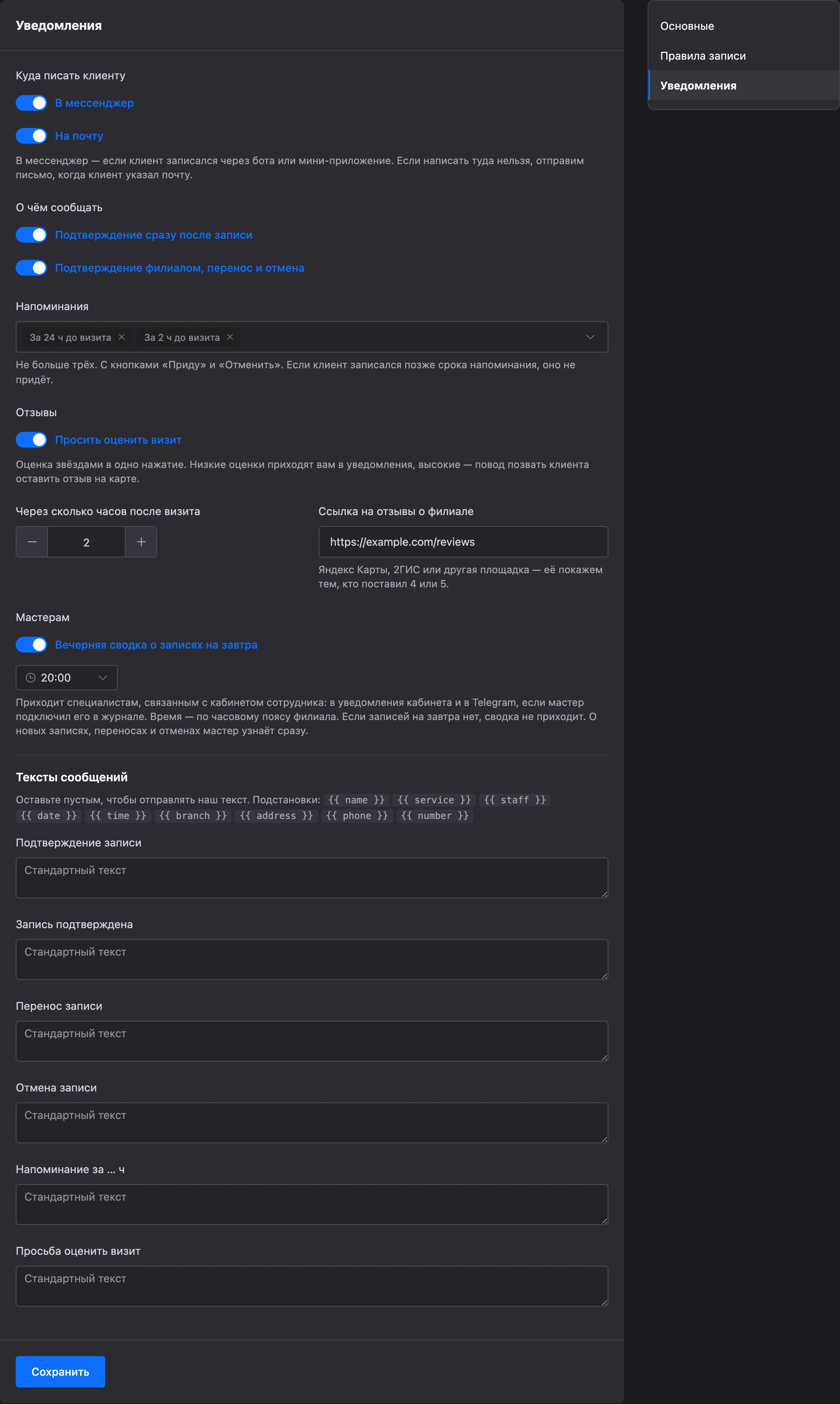Open the 20:00 time dropdown arrow
Screen dimensions: 840x1404
click(102, 678)
